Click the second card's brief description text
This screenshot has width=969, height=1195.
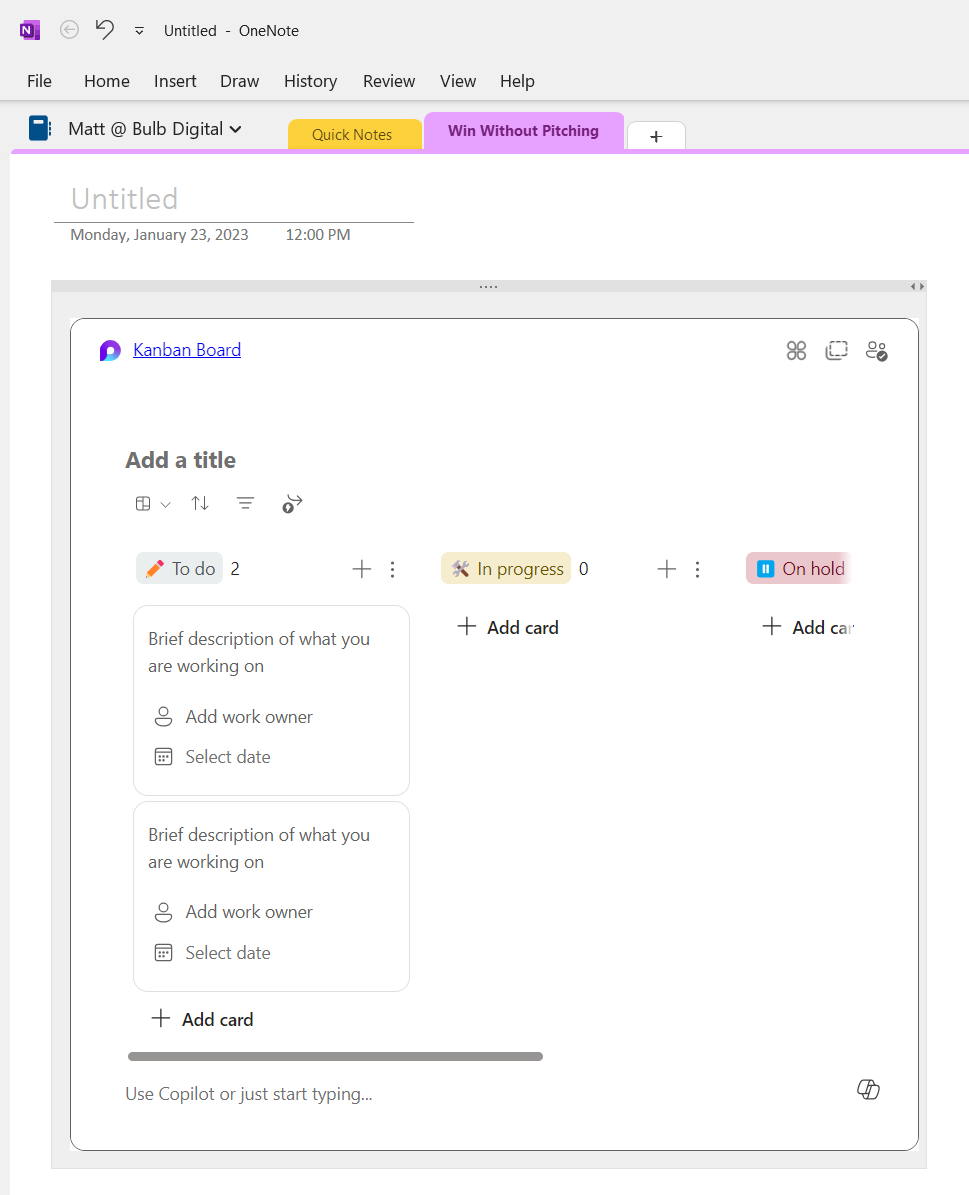click(x=259, y=848)
